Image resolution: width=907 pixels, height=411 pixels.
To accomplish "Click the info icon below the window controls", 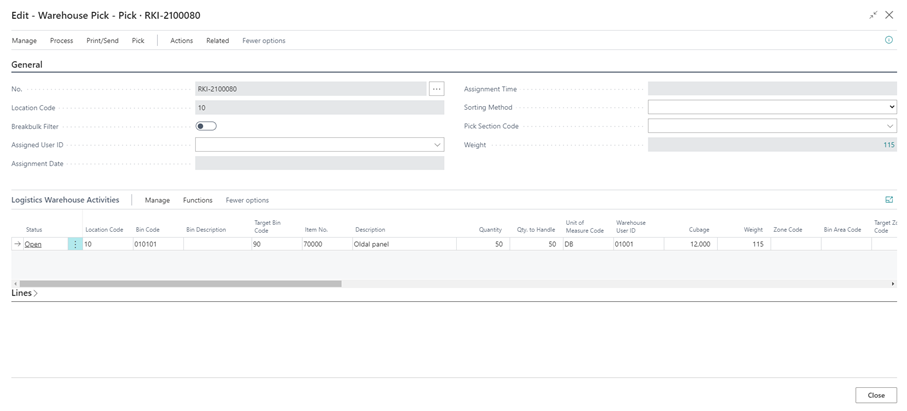I will 888,40.
